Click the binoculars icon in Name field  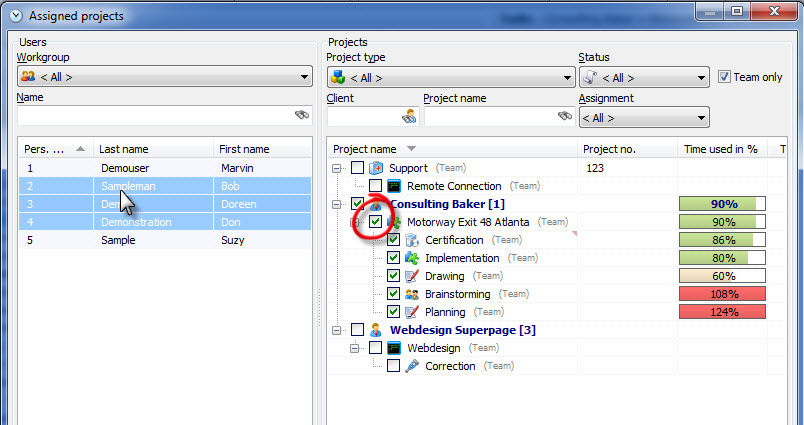pyautogui.click(x=302, y=115)
